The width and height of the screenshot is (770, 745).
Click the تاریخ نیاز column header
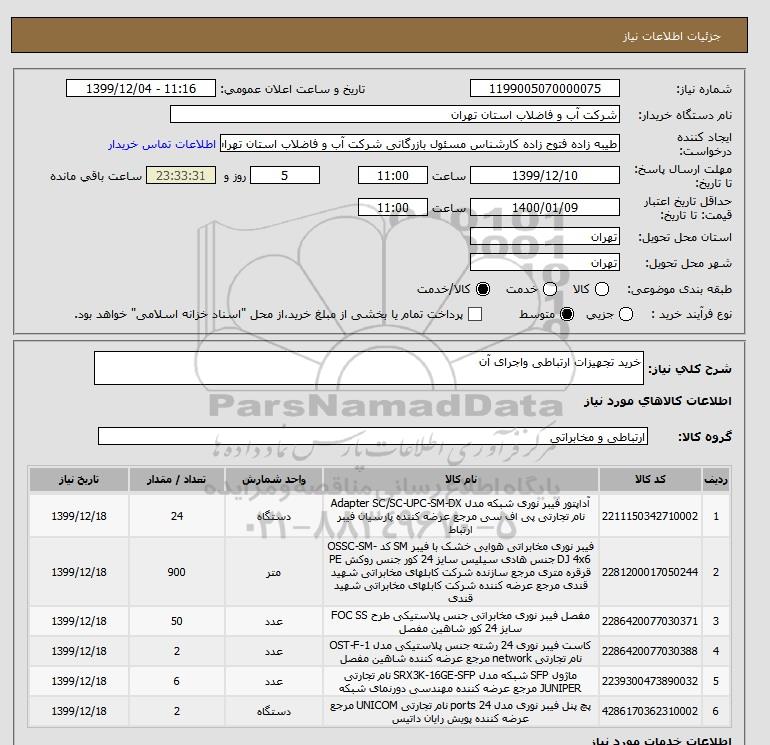79,479
